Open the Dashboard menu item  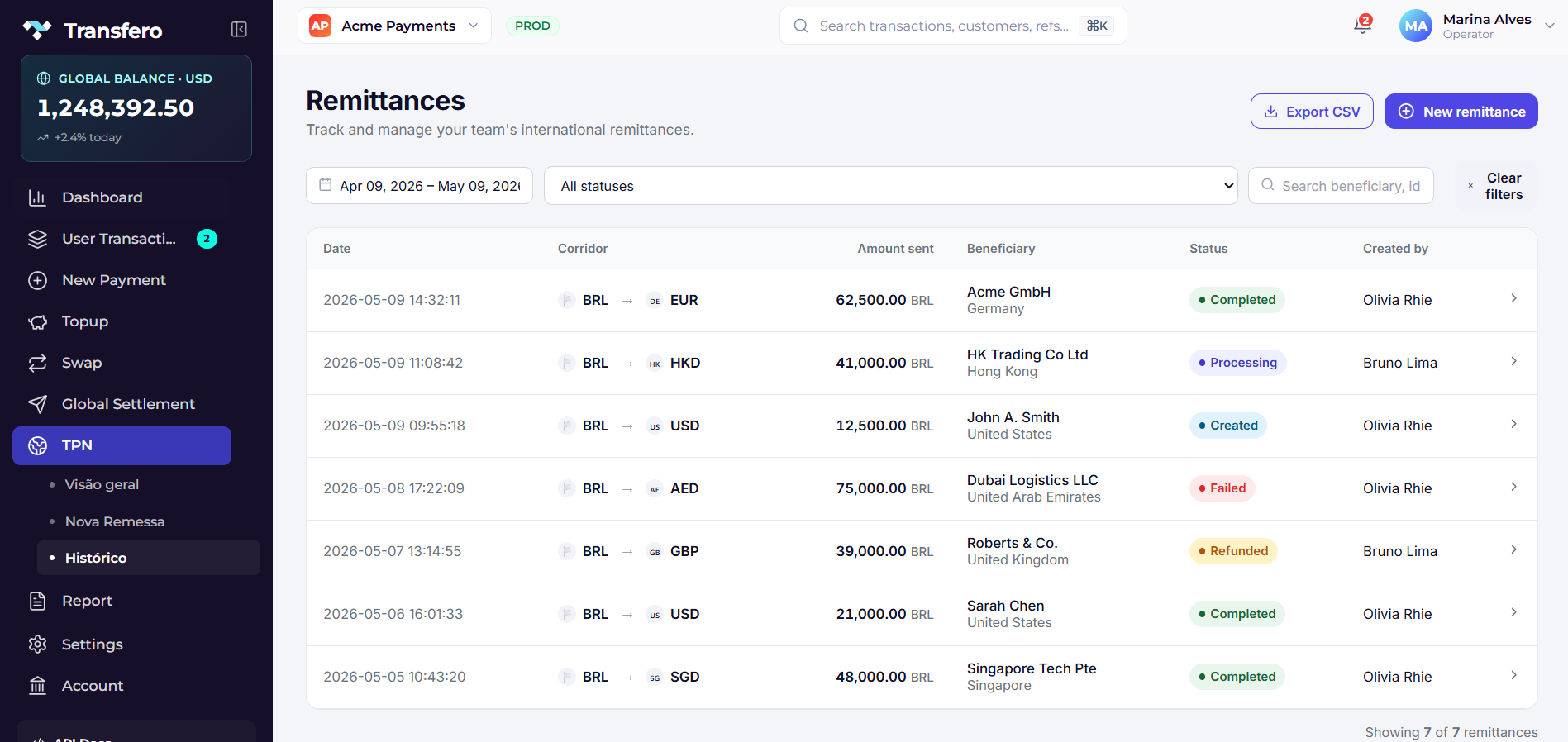[122, 197]
